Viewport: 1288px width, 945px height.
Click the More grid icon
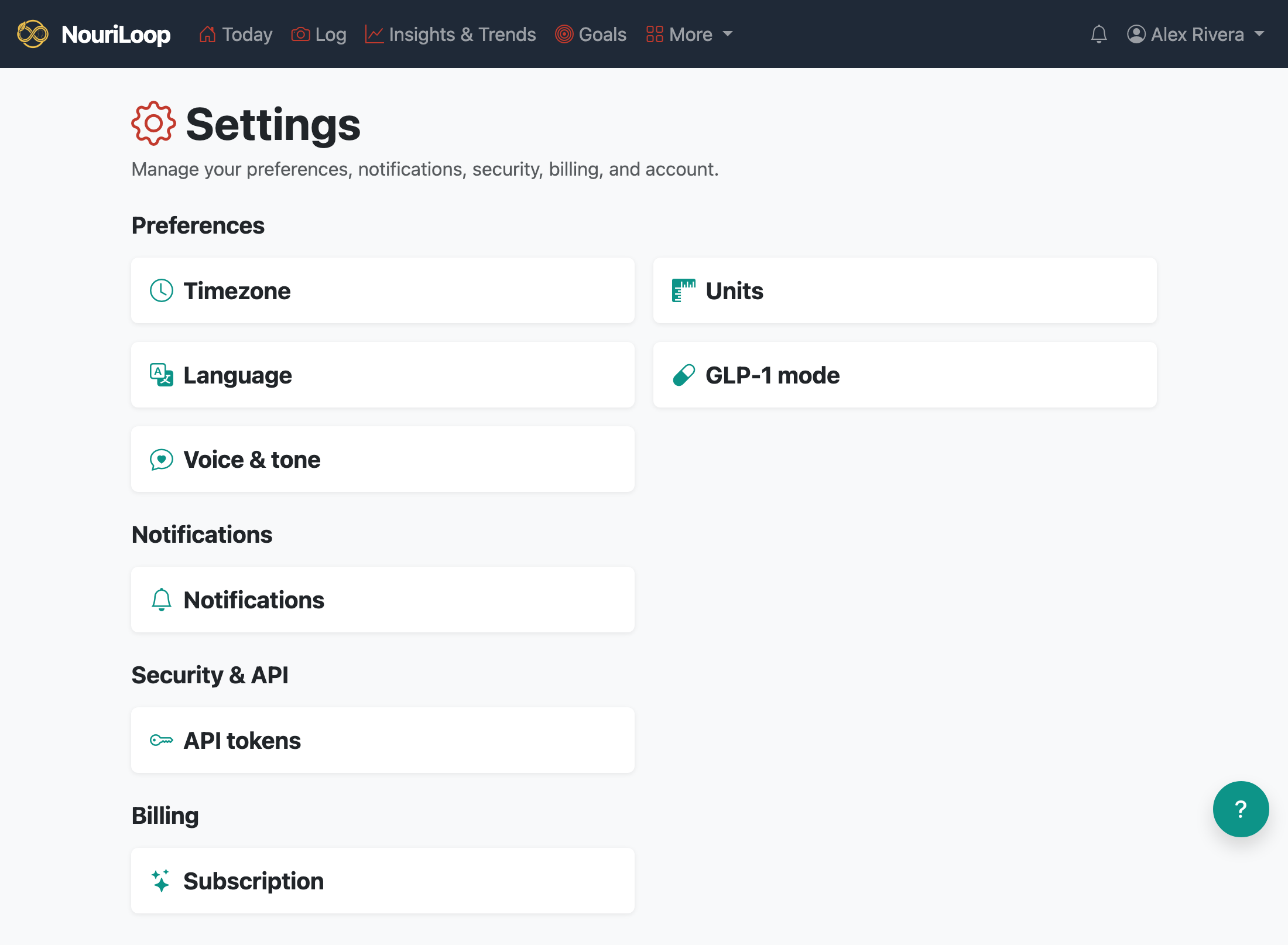[655, 35]
